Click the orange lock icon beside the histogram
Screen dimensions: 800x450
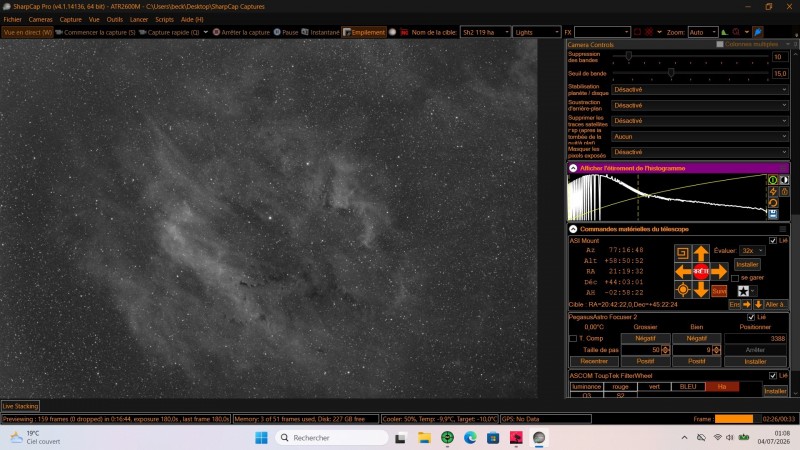[x=784, y=191]
